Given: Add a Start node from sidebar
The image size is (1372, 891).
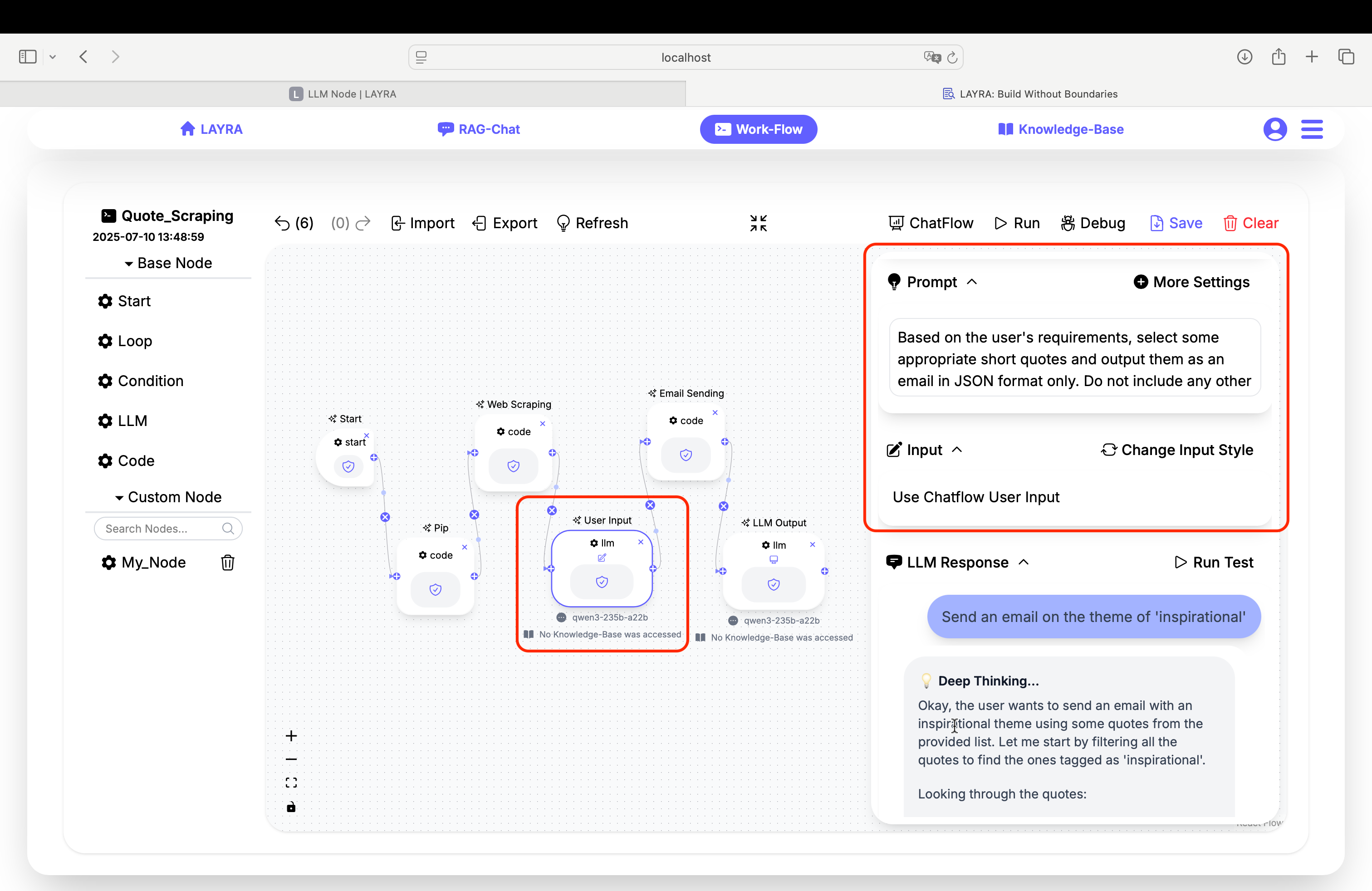Looking at the screenshot, I should point(124,301).
